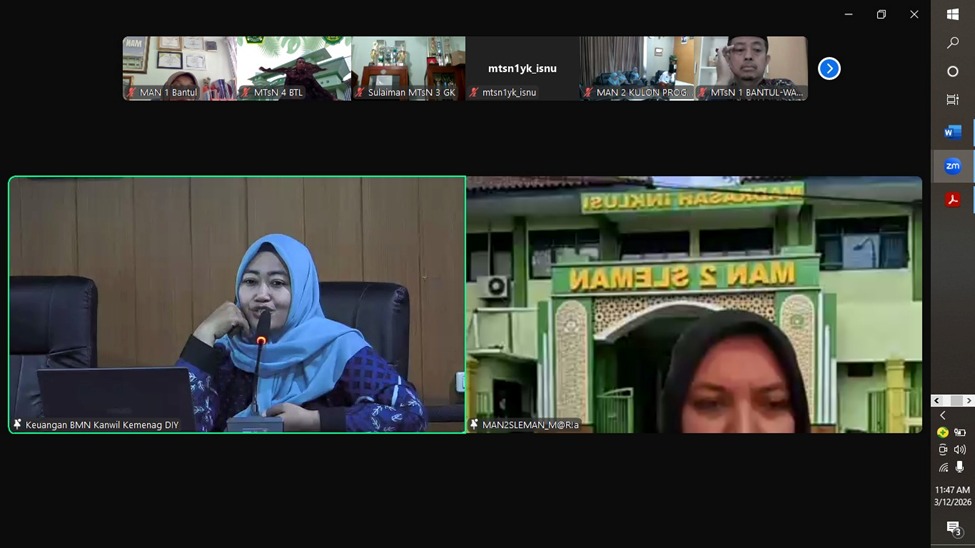
Task: Open Adobe Acrobat from the taskbar
Action: tap(952, 200)
